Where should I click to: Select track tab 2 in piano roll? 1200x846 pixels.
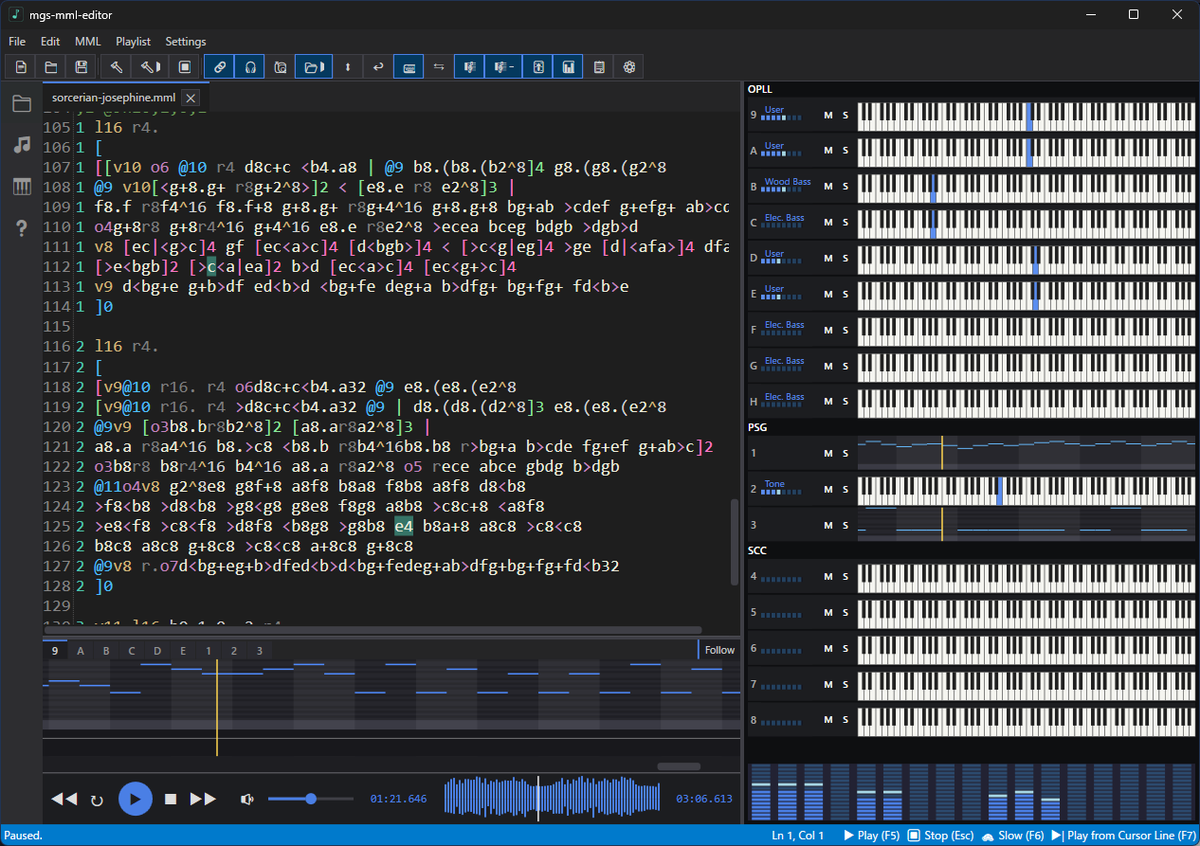pyautogui.click(x=234, y=650)
